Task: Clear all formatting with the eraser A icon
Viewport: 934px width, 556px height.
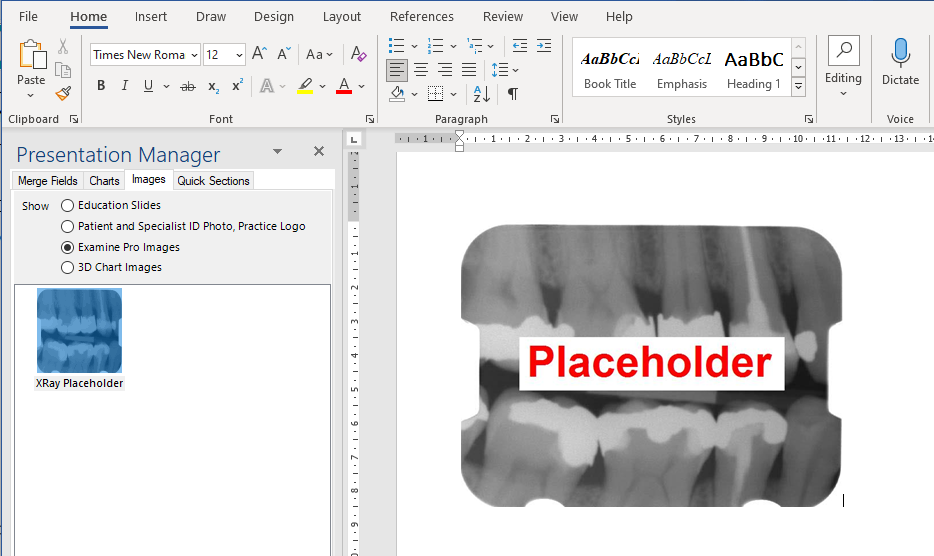Action: [x=359, y=54]
